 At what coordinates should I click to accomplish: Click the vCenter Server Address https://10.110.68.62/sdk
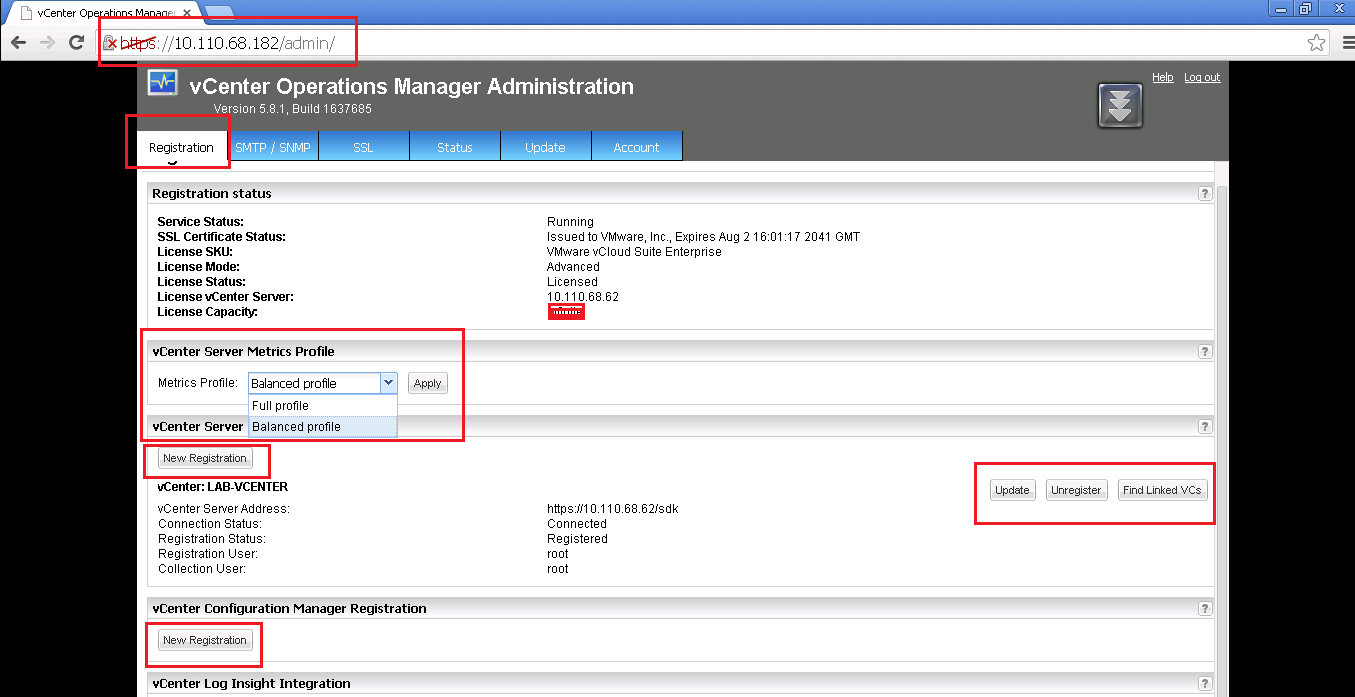(x=613, y=509)
